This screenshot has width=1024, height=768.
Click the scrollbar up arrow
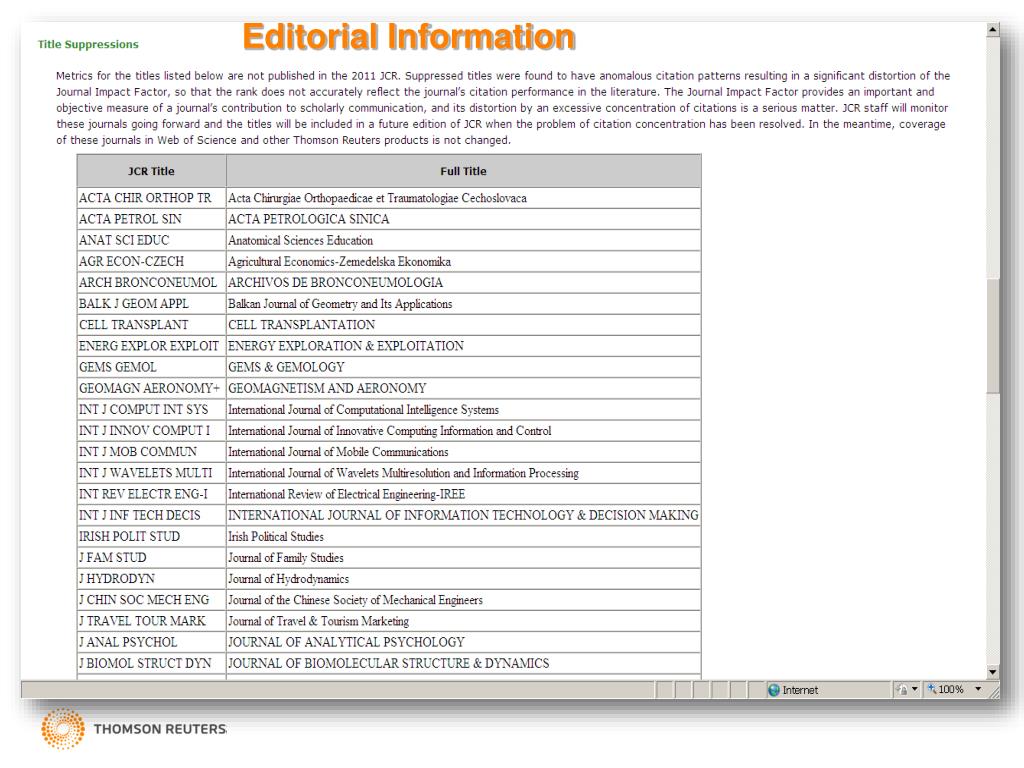pos(993,30)
